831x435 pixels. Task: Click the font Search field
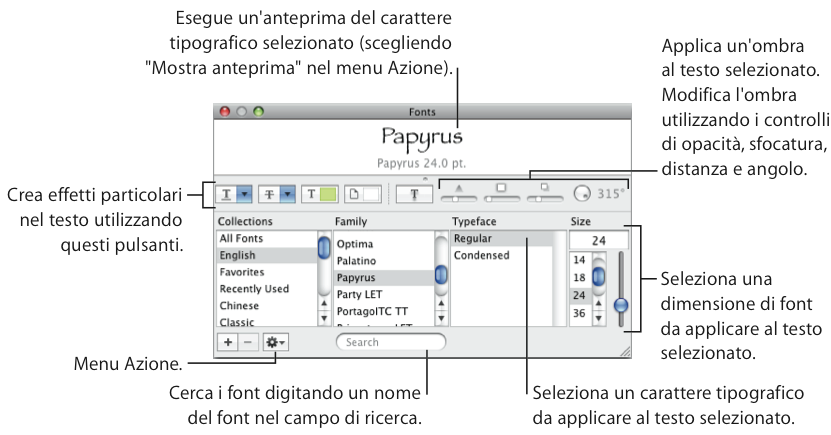[391, 342]
